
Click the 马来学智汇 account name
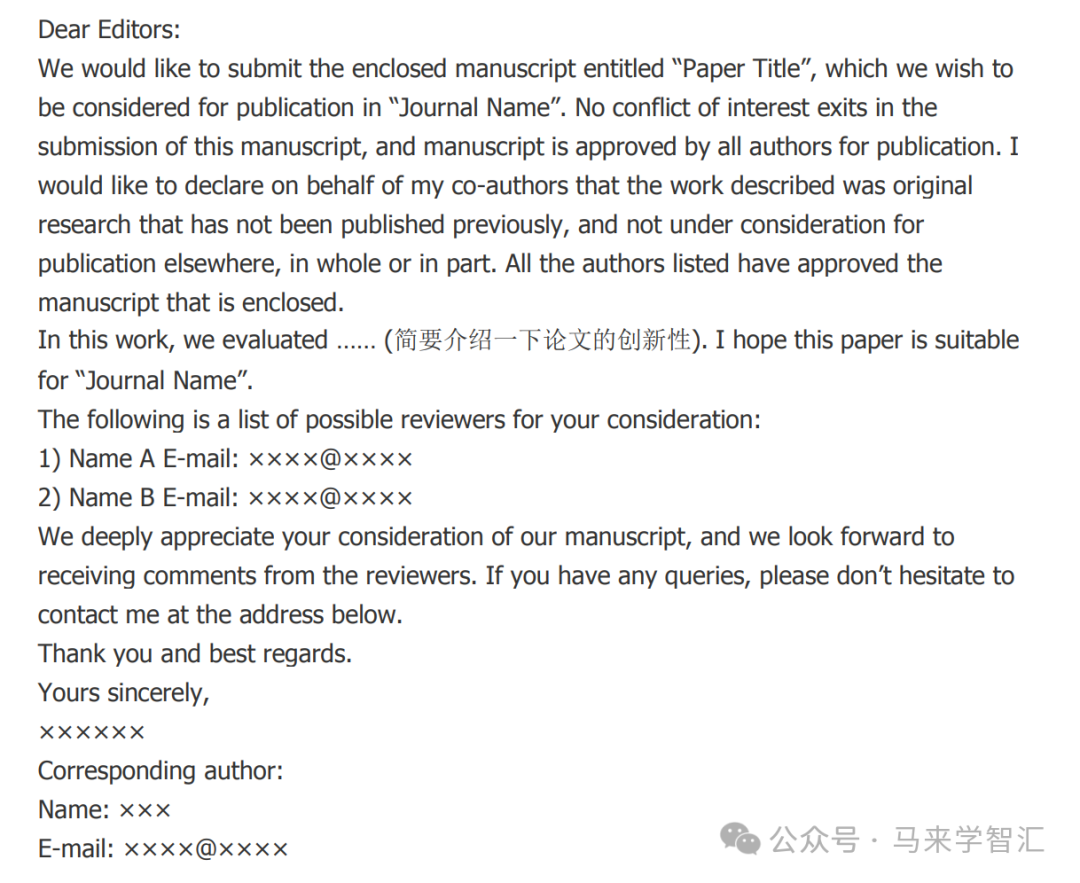[x=969, y=840]
